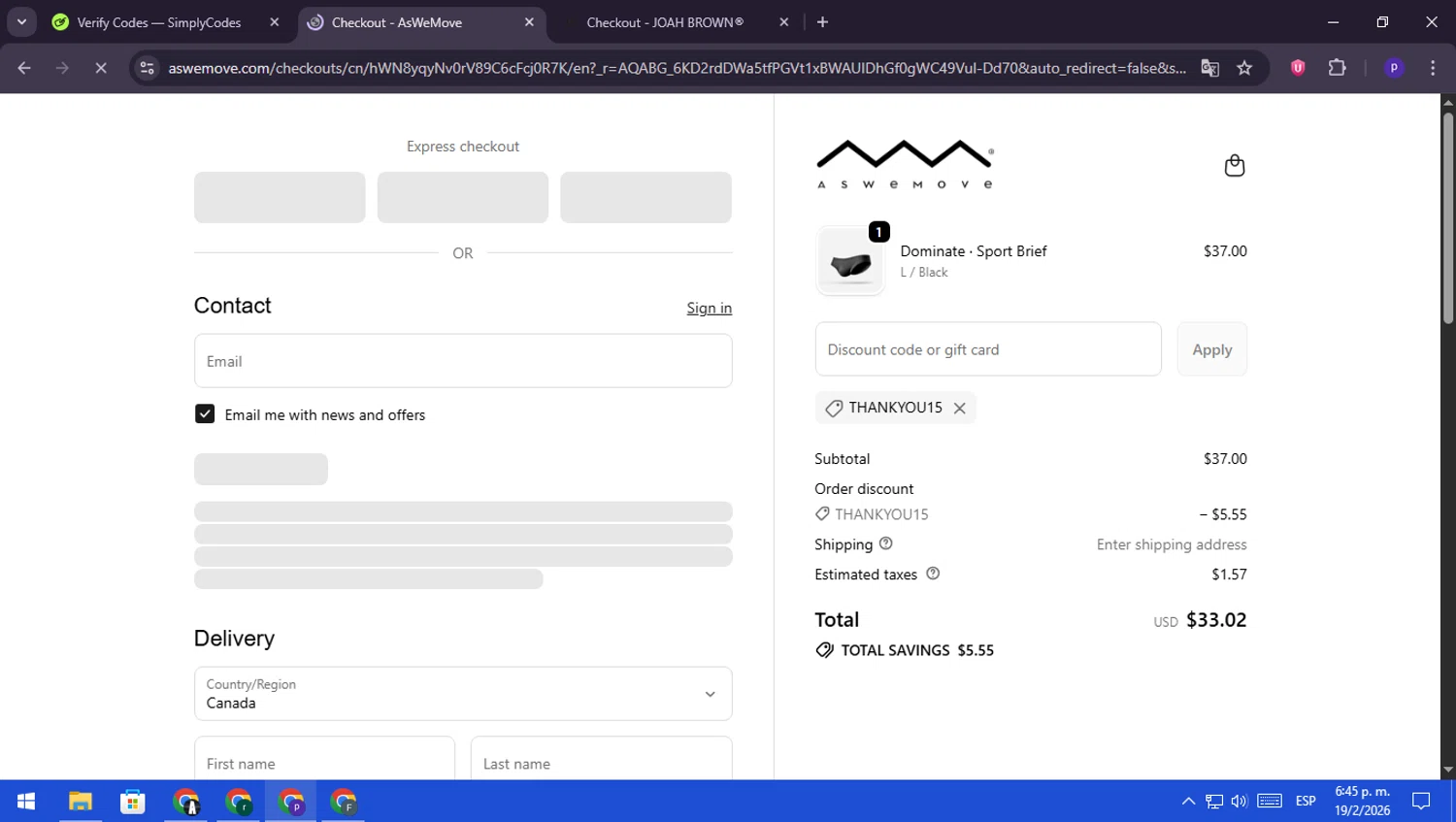Click the address bar URL

tap(677, 68)
